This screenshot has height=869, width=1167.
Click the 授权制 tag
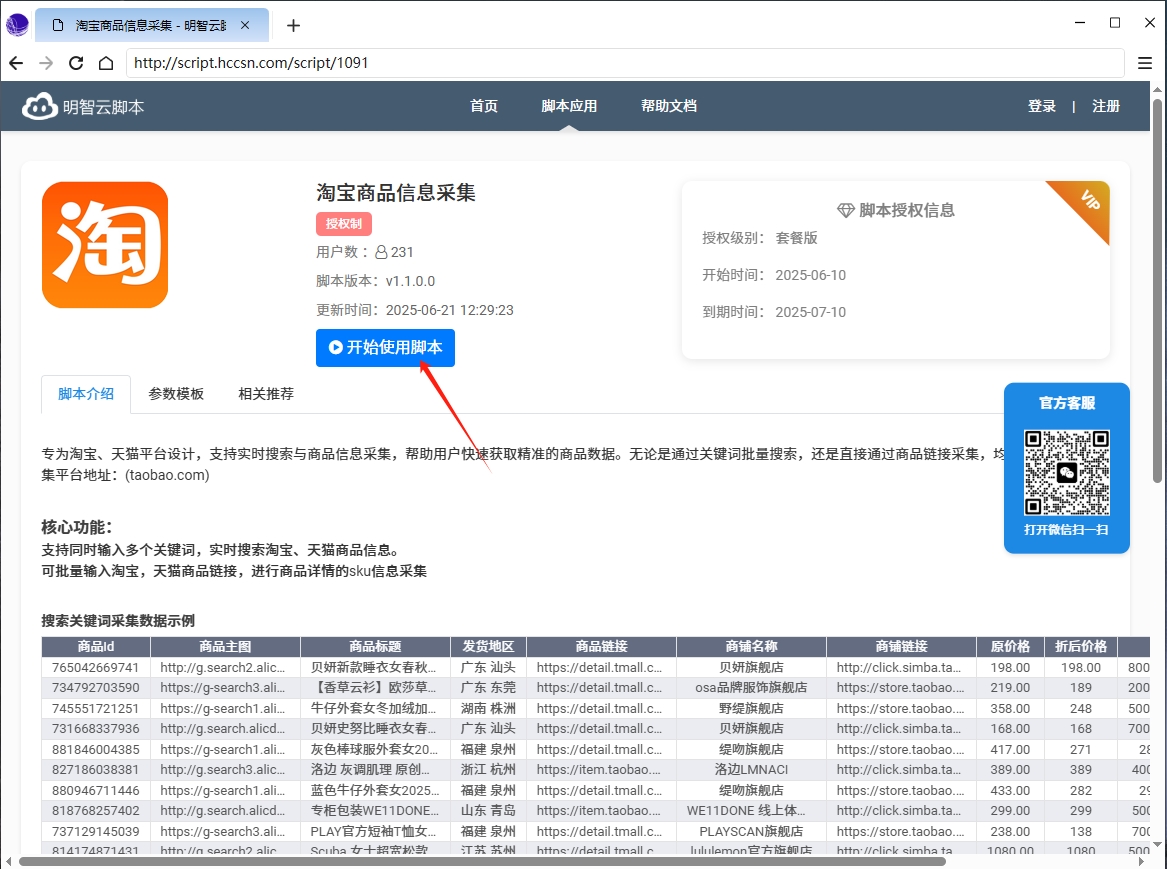pyautogui.click(x=344, y=224)
